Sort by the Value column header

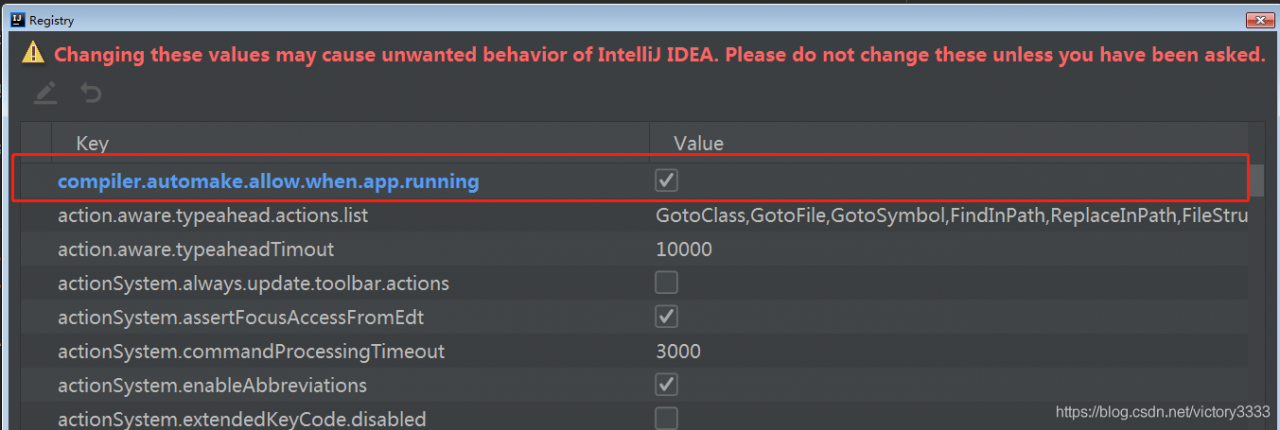pyautogui.click(x=950, y=143)
